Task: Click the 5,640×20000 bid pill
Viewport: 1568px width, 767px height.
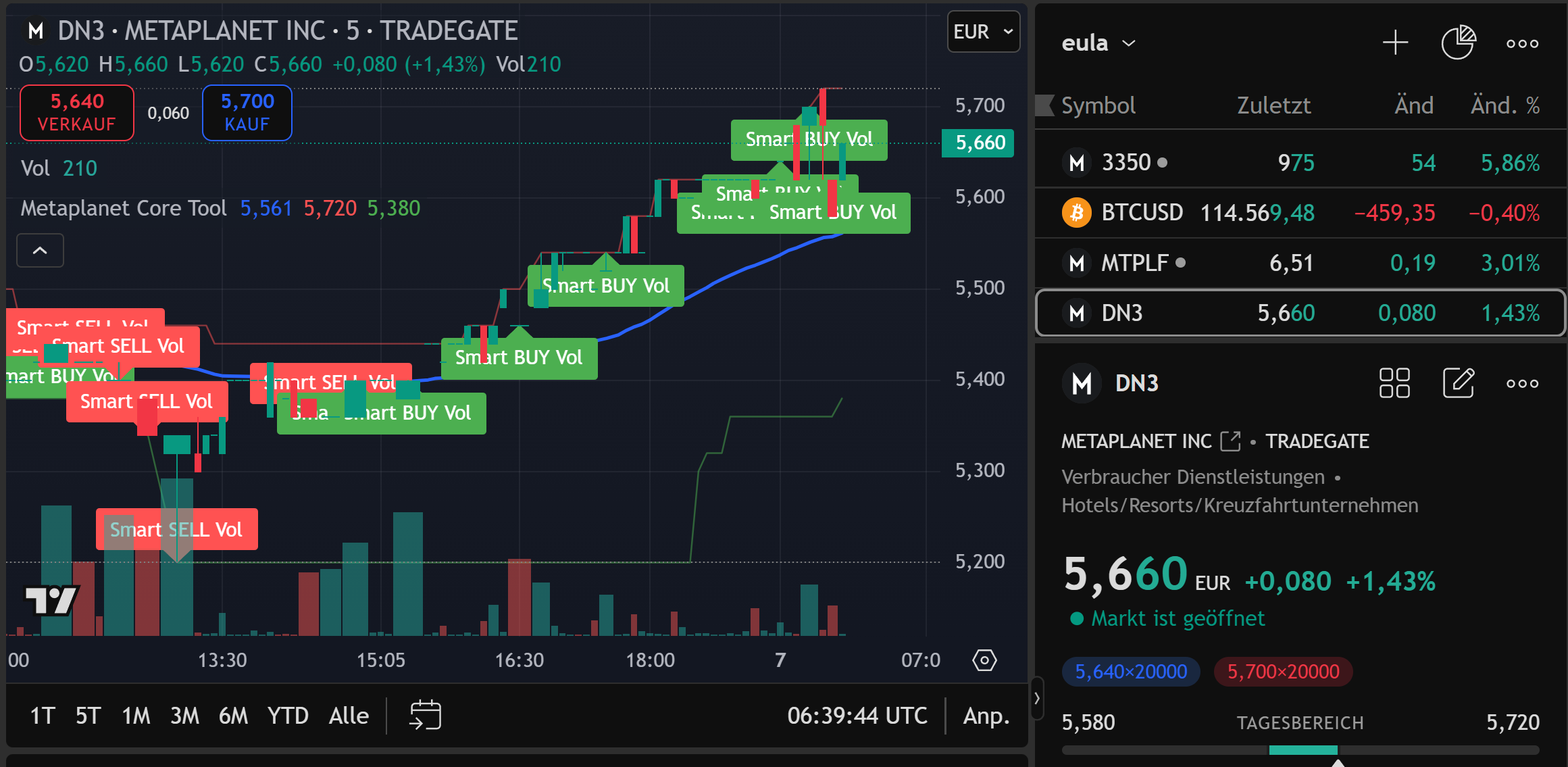Action: coord(1131,672)
